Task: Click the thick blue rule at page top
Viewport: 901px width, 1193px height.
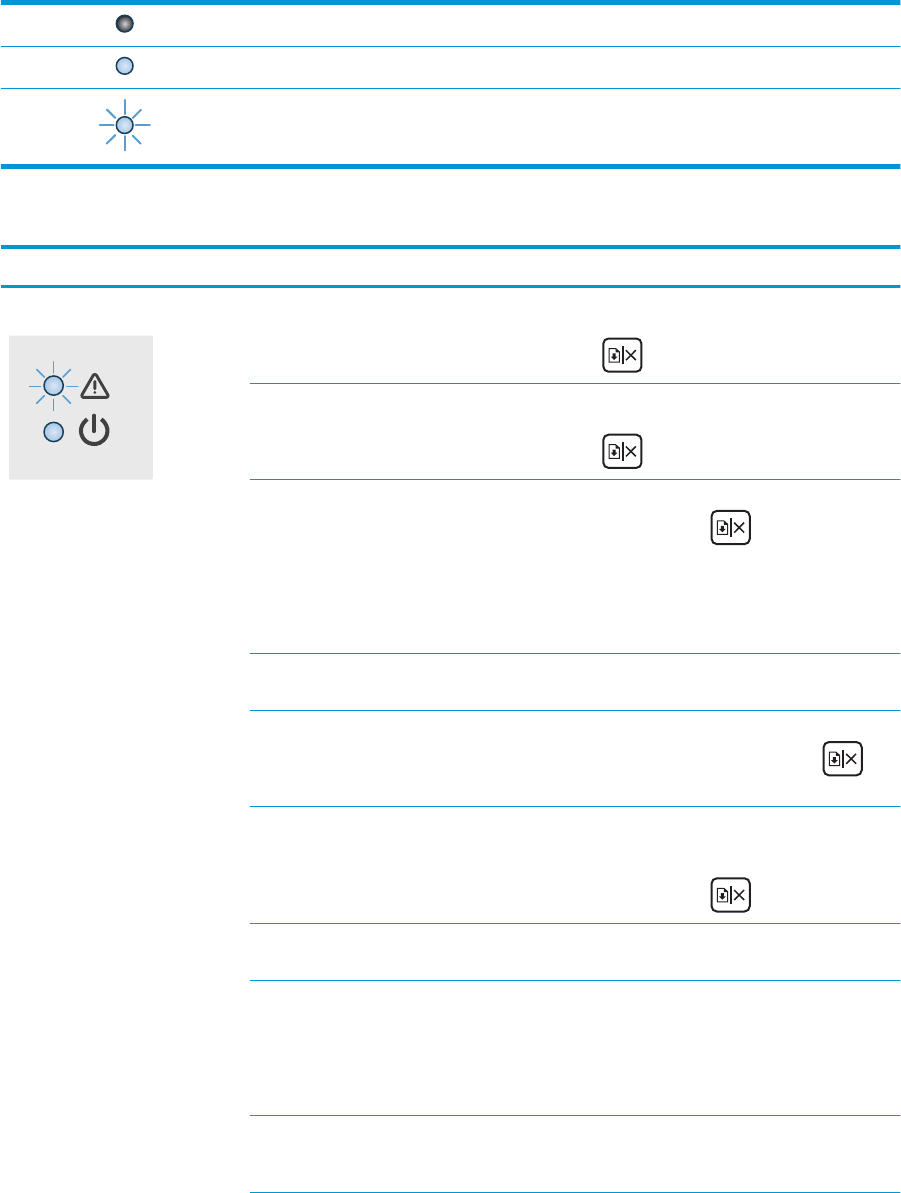Action: coord(450,3)
